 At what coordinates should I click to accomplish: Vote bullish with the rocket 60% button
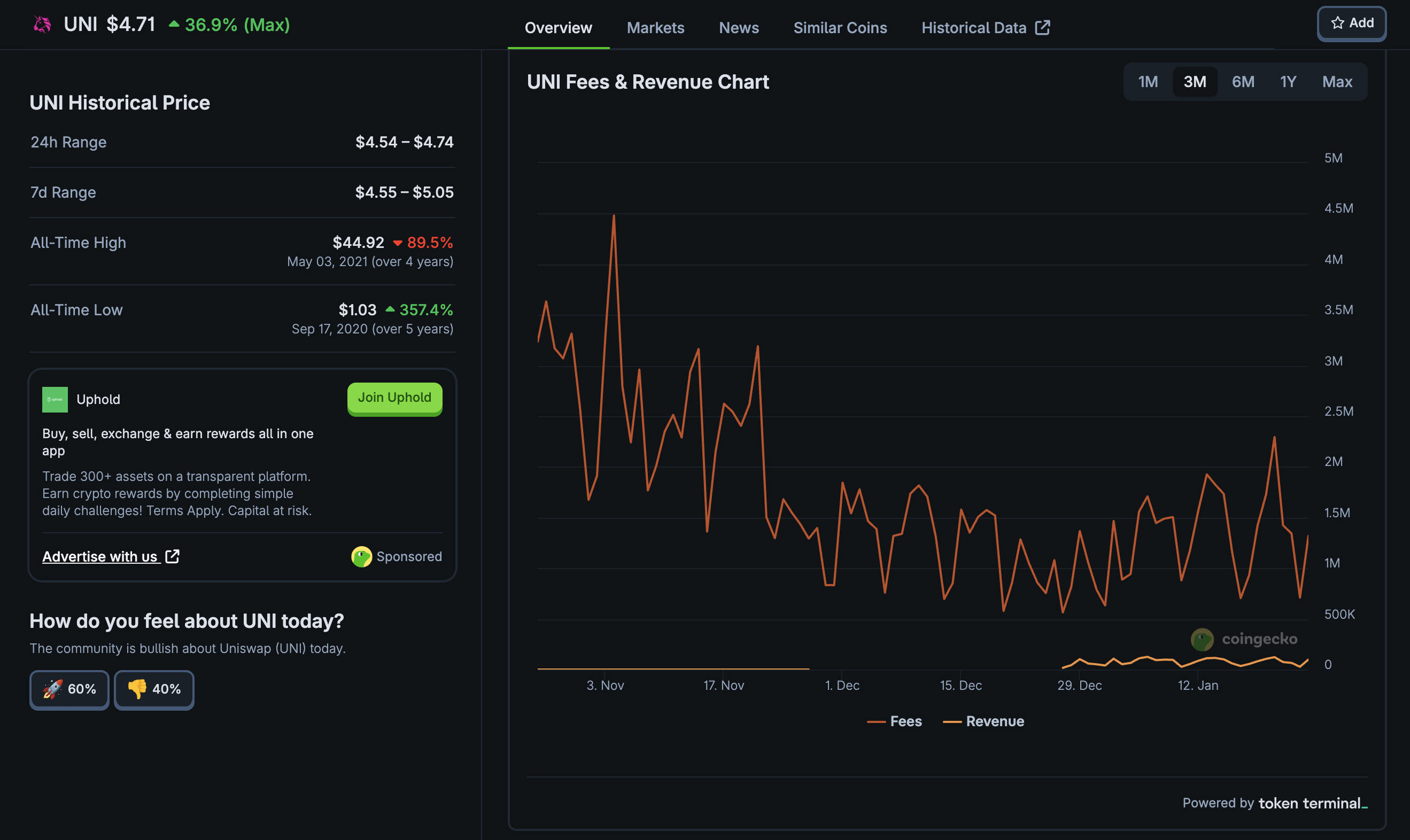[69, 689]
